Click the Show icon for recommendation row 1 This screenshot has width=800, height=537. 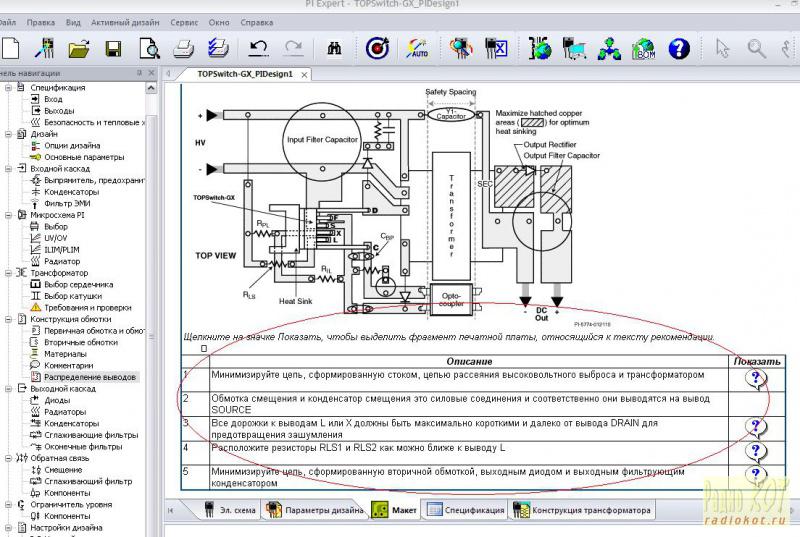[756, 378]
